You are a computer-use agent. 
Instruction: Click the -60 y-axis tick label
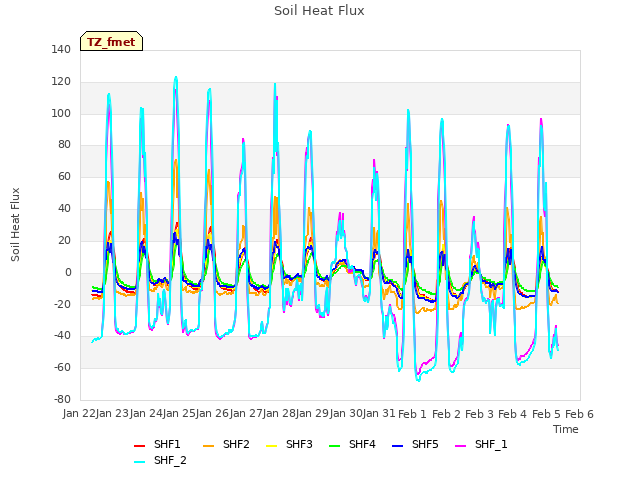[62, 368]
